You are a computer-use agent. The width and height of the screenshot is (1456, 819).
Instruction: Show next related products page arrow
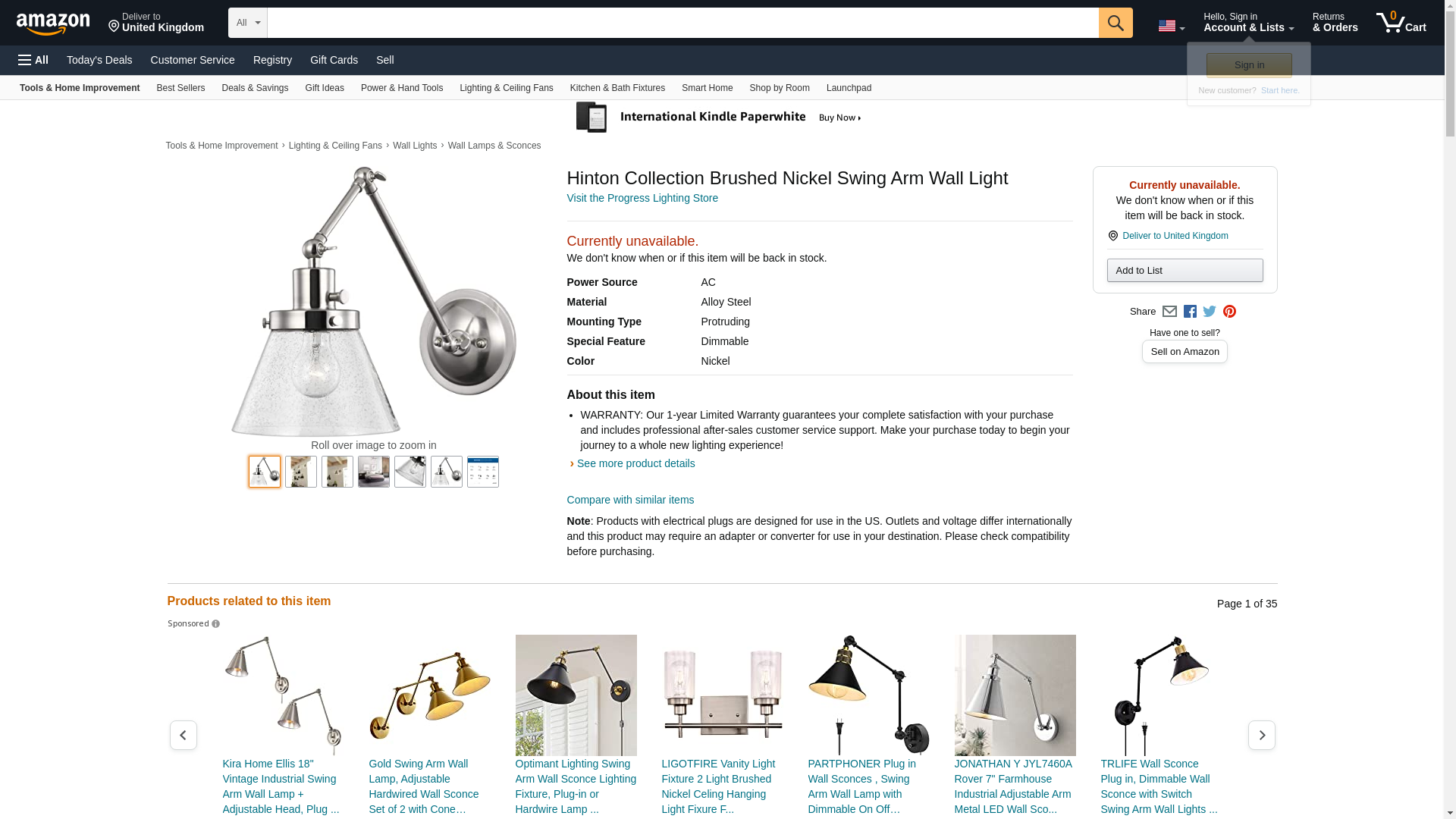tap(1262, 736)
